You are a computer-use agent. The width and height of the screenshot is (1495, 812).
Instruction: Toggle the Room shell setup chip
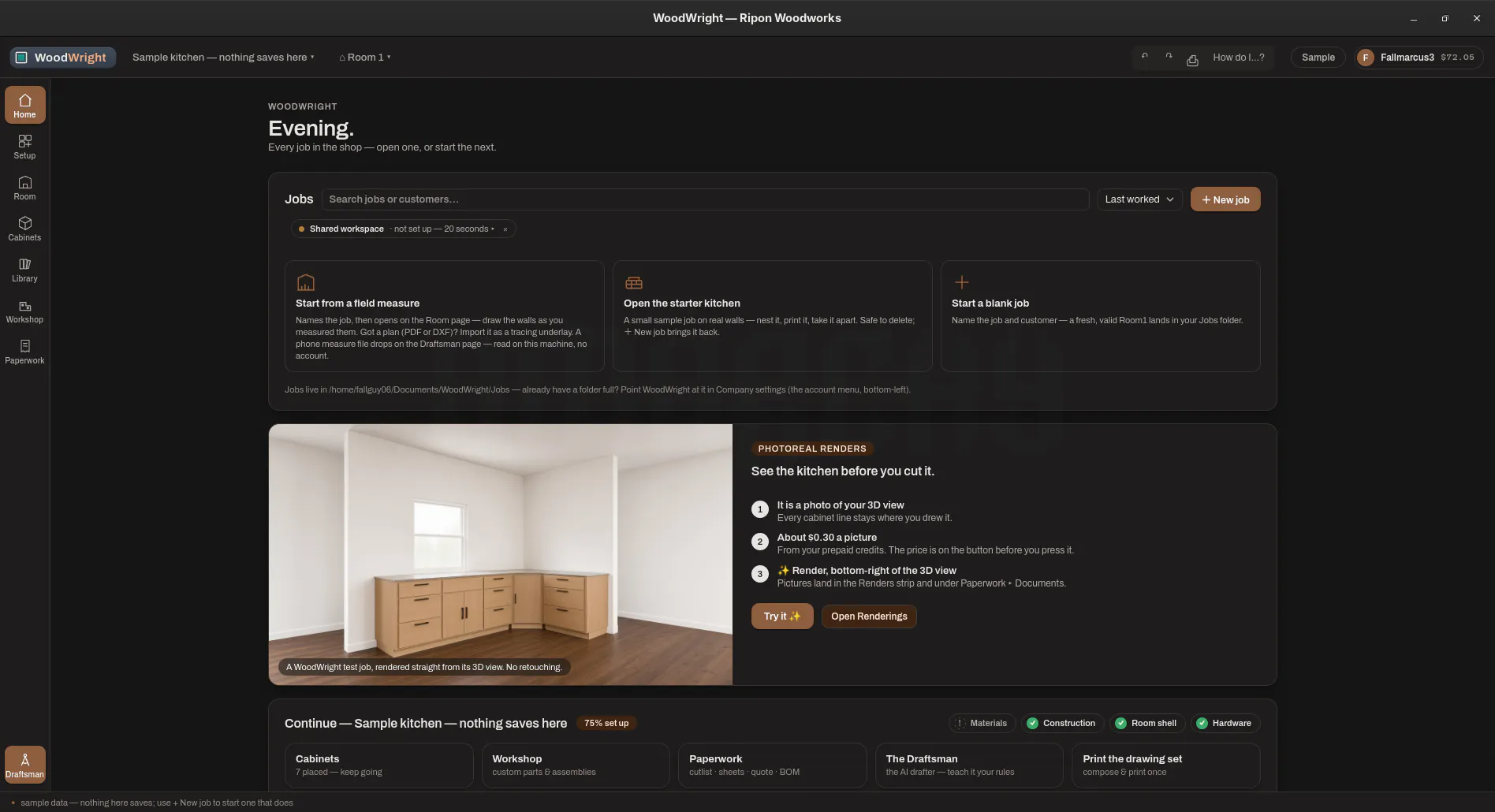click(1147, 723)
